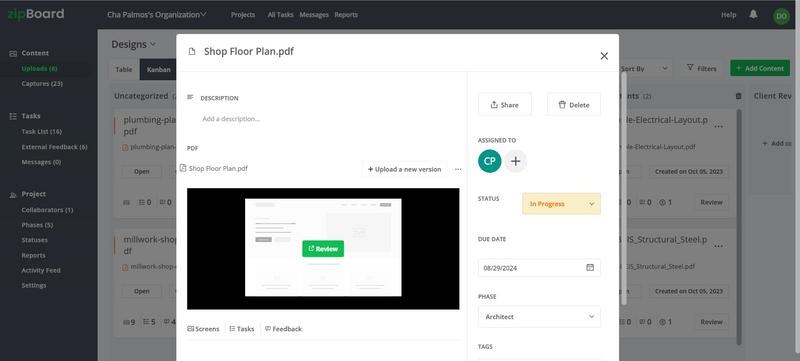Open the Sort By dropdown
This screenshot has height=361, width=800.
coord(644,68)
